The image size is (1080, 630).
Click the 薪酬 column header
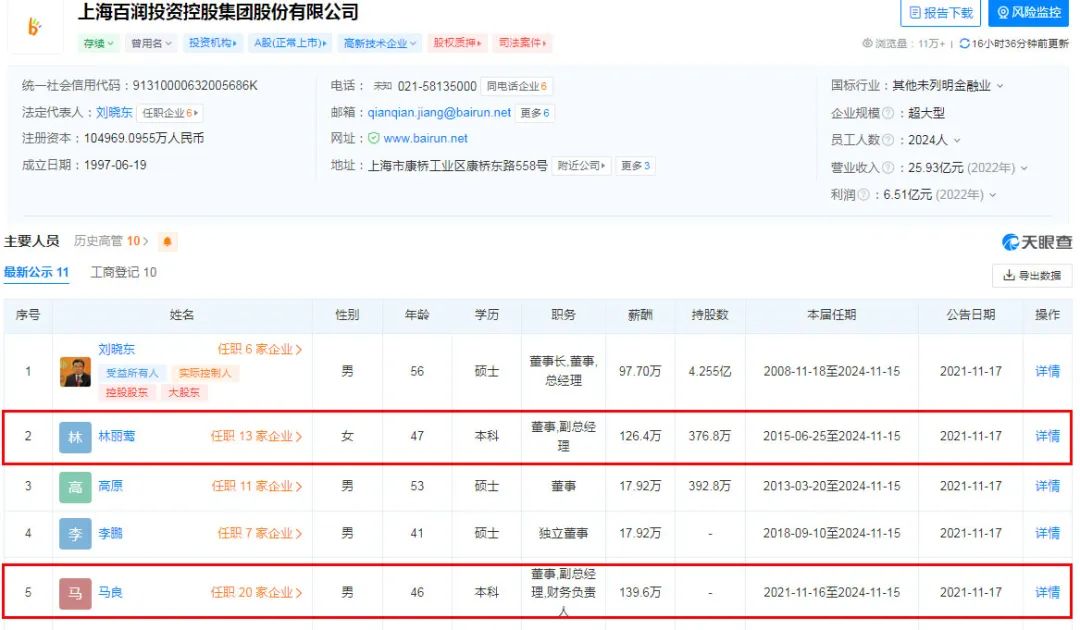(x=640, y=315)
